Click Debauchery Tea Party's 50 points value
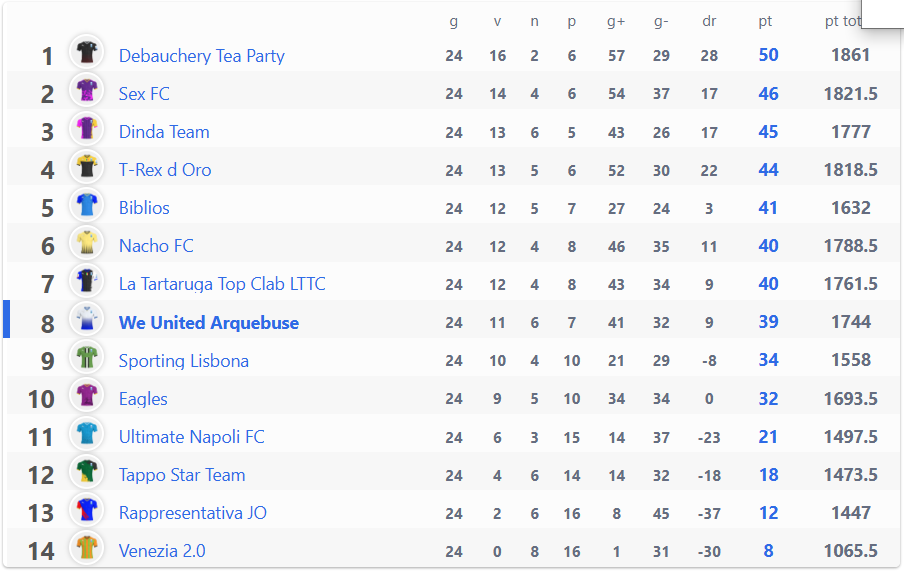Image resolution: width=904 pixels, height=571 pixels. point(769,55)
